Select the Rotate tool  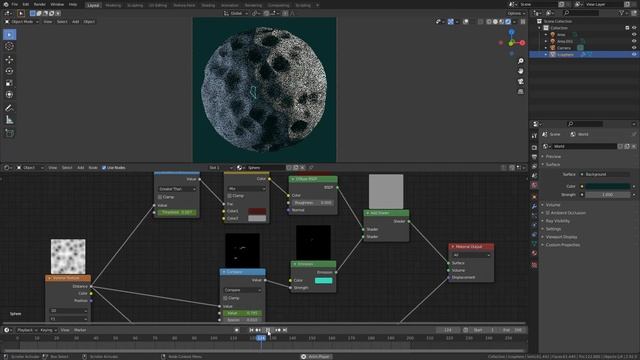[x=9, y=71]
